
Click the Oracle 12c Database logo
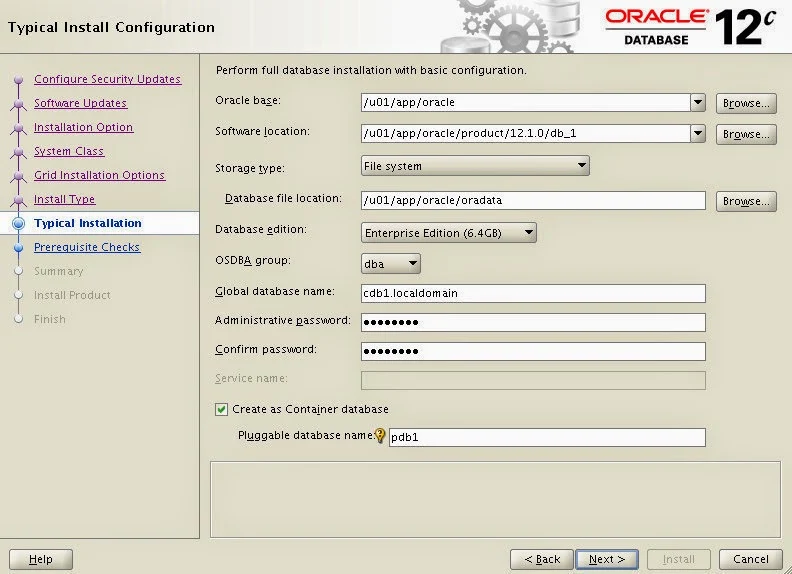pos(690,27)
